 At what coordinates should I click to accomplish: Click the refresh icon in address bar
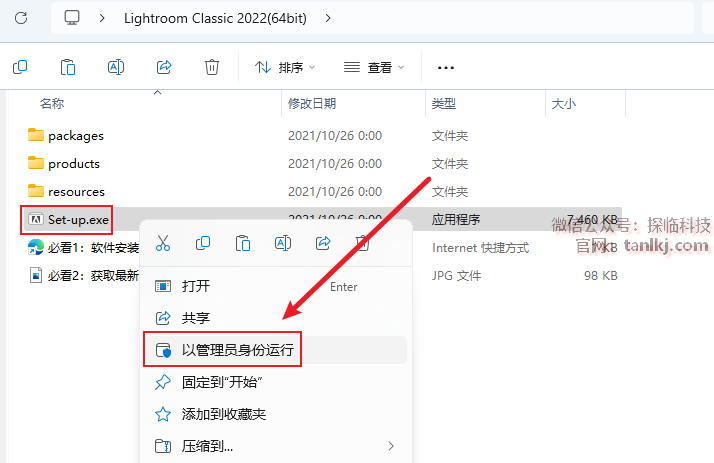point(21,18)
